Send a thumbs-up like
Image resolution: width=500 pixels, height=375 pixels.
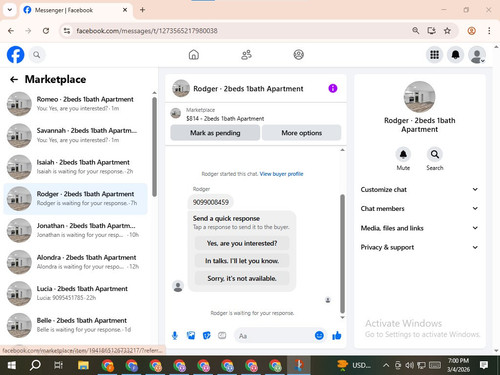(337, 335)
